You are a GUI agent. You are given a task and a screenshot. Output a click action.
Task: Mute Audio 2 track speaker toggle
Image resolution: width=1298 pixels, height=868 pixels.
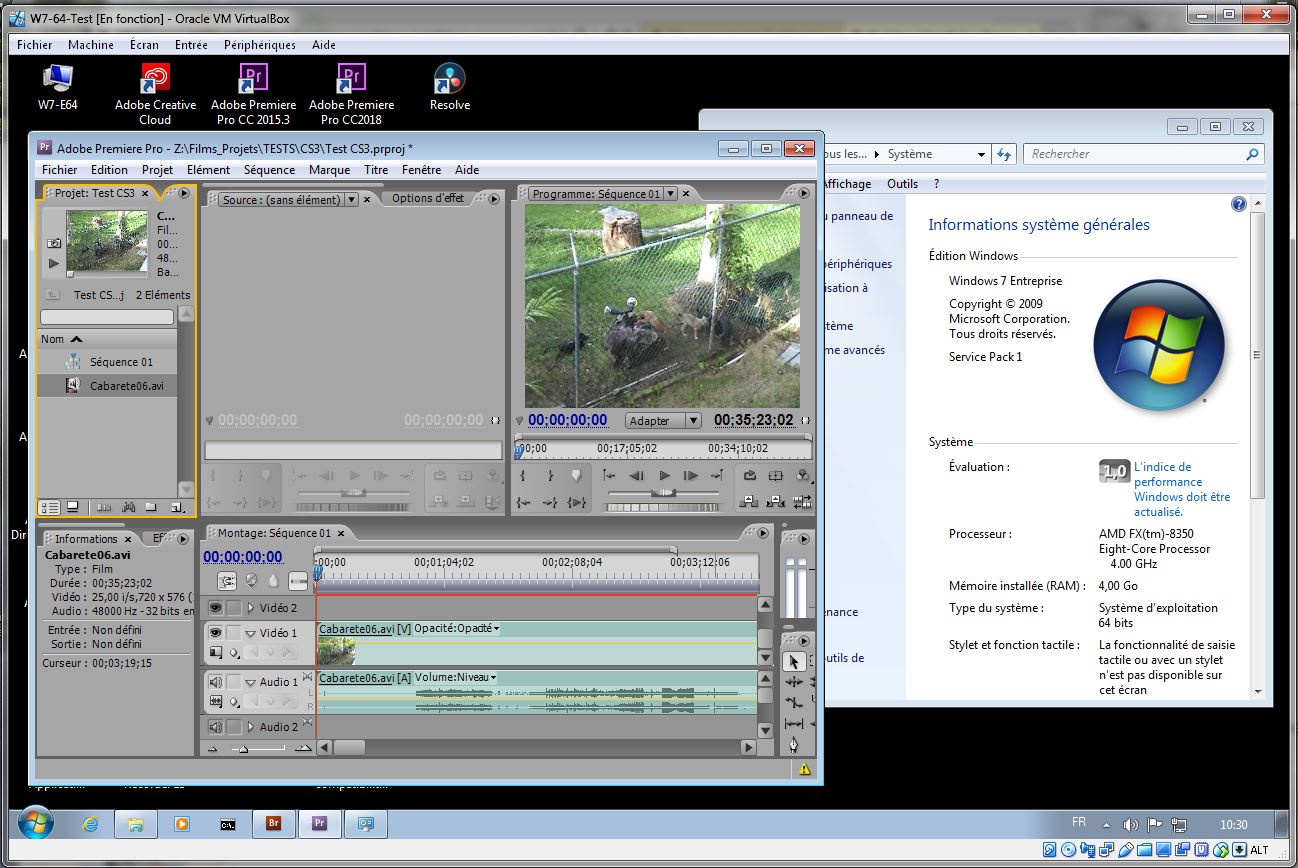(216, 727)
